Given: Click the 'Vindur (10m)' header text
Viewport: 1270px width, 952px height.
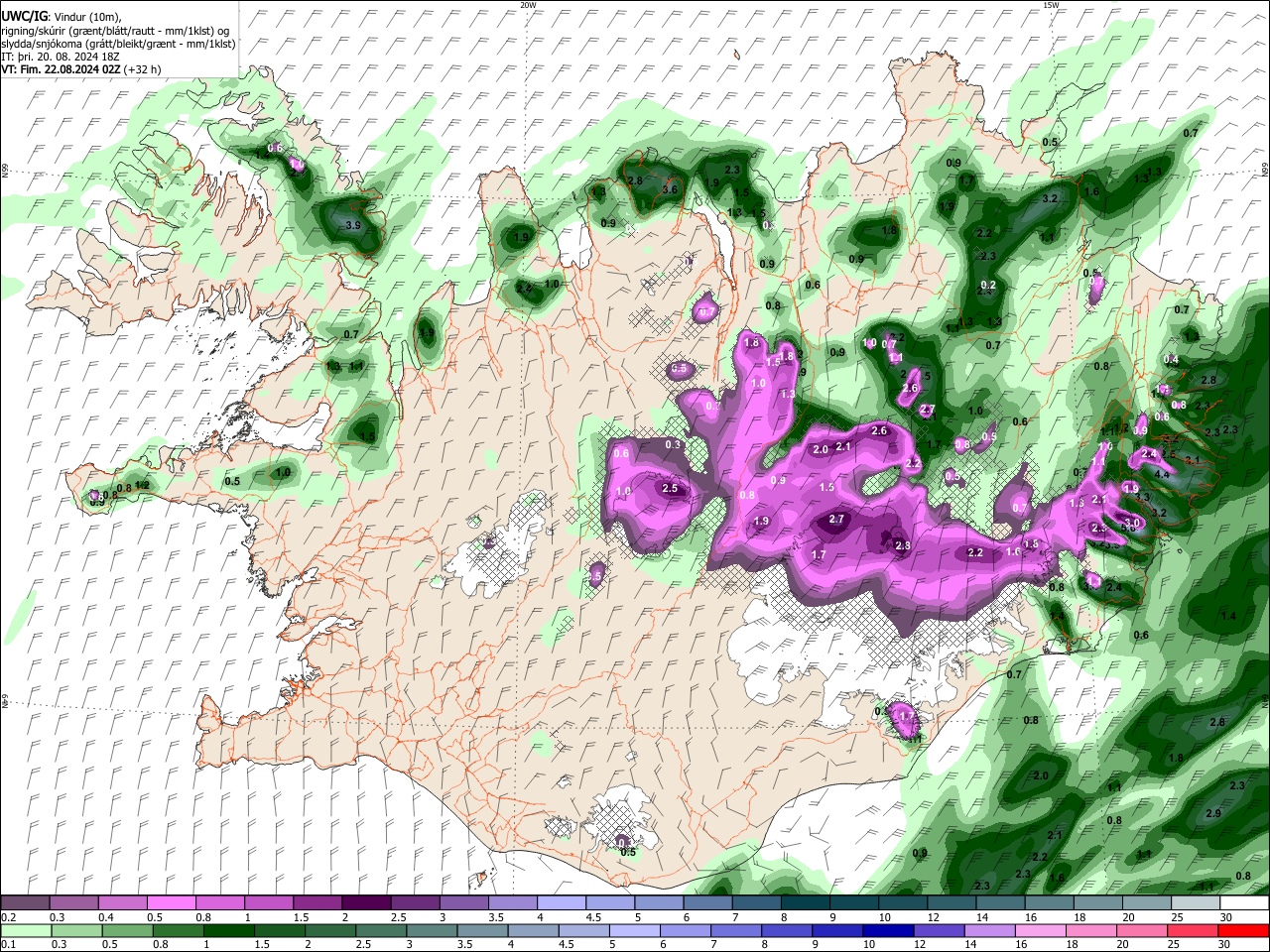Looking at the screenshot, I should 85,17.
